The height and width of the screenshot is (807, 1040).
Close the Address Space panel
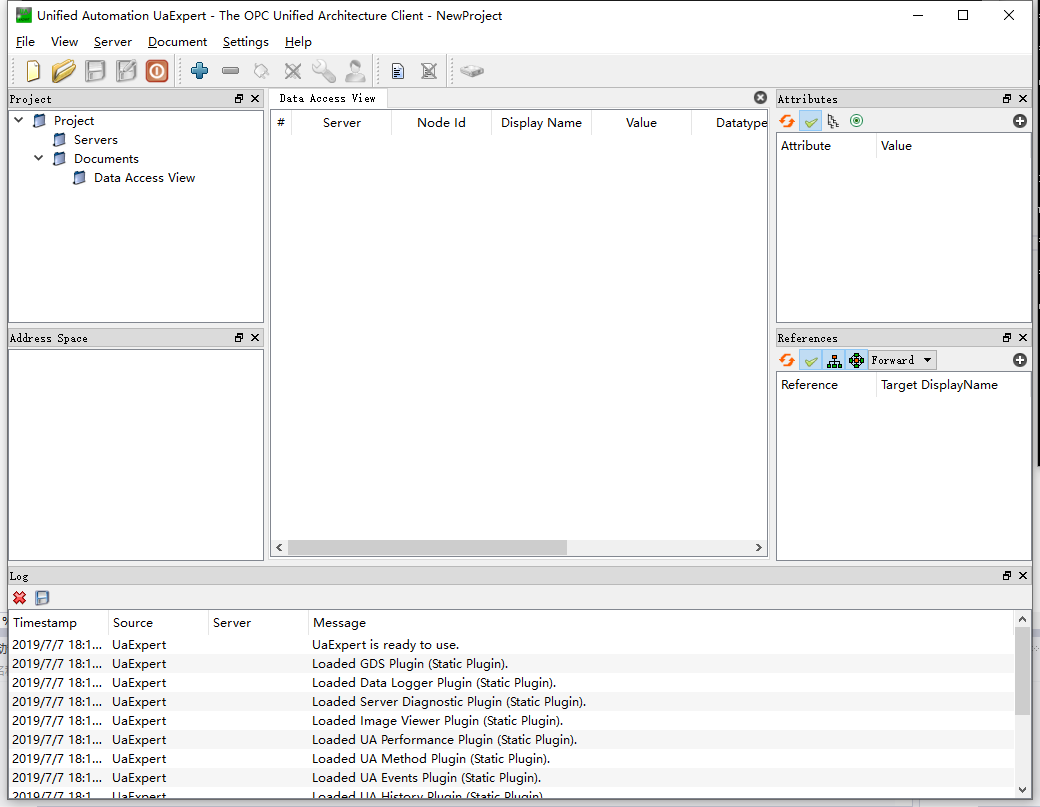coord(255,338)
